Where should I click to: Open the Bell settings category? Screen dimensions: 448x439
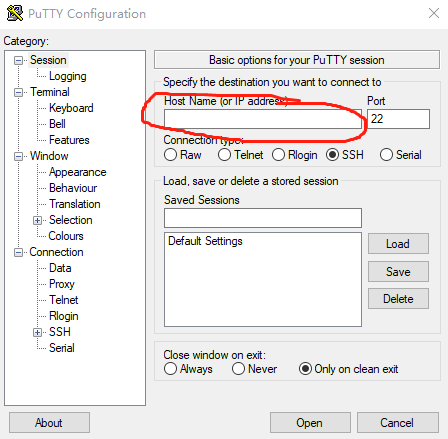pyautogui.click(x=57, y=124)
